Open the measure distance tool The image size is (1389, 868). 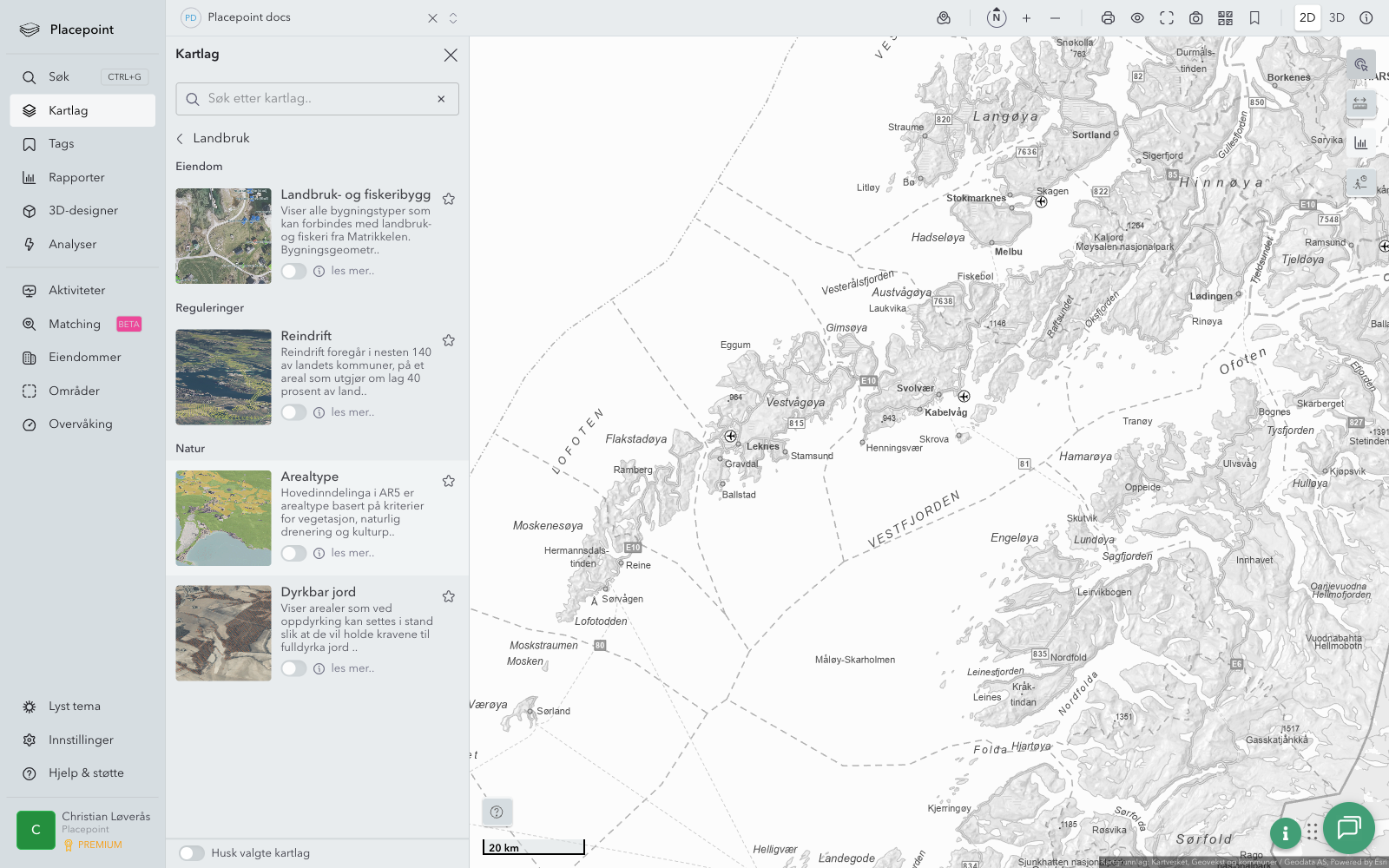click(x=1359, y=103)
